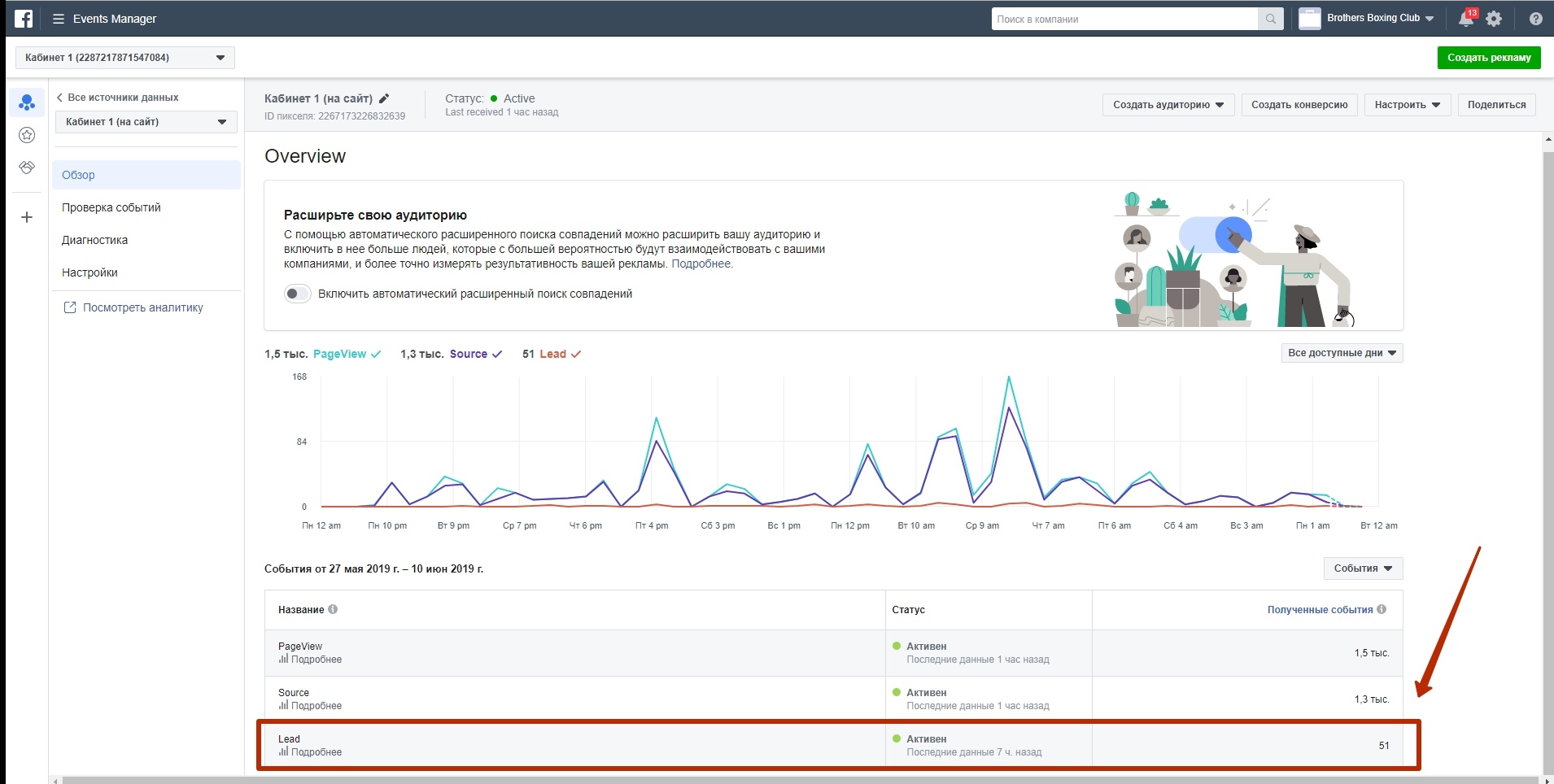This screenshot has height=784, width=1554.
Task: Open Проверка событий section
Action: (111, 207)
